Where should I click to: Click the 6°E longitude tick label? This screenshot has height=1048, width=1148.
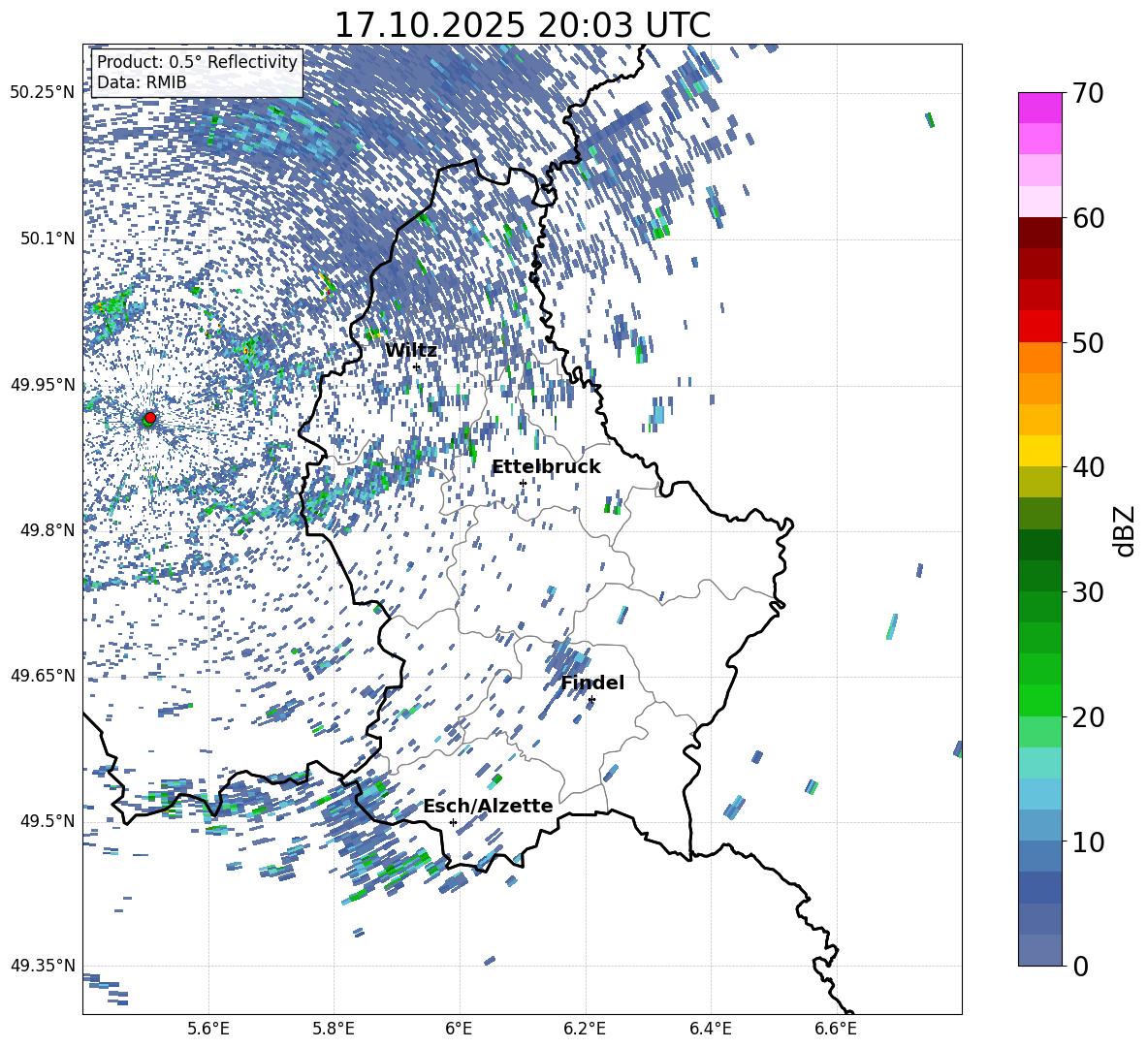point(459,1029)
